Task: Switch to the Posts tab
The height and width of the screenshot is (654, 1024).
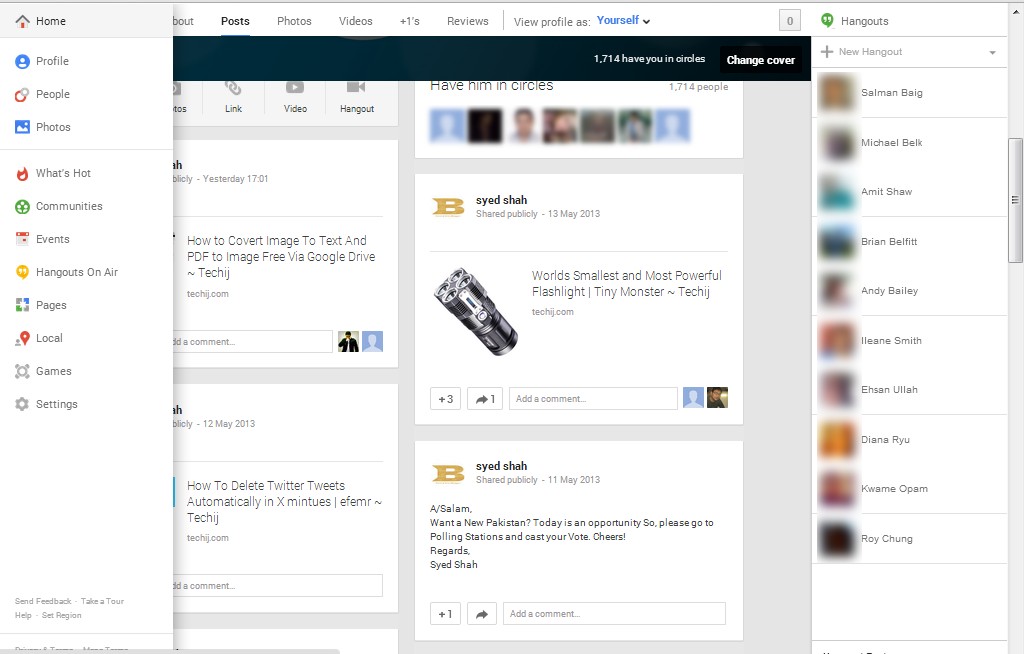Action: 235,21
